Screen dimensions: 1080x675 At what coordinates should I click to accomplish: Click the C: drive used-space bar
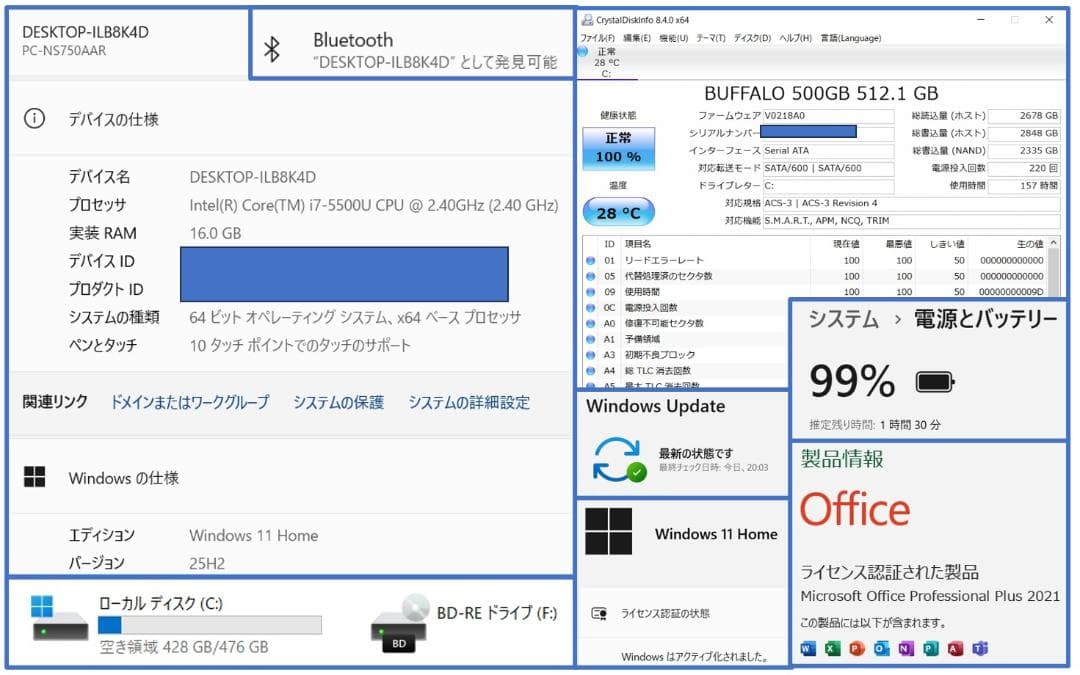coord(210,625)
